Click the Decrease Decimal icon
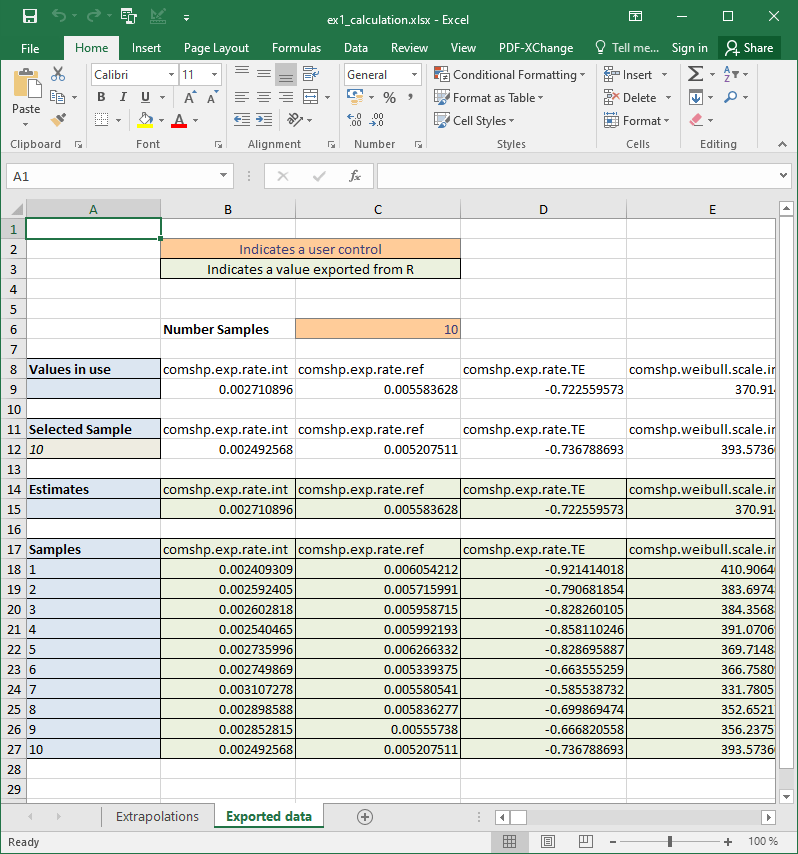 [376, 120]
